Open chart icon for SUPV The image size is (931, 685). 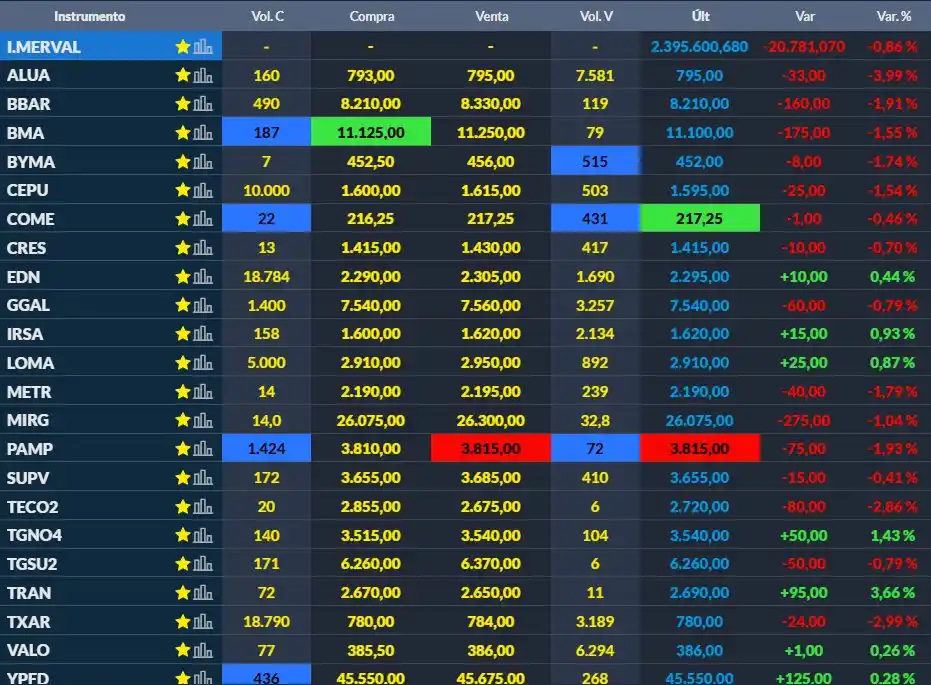click(203, 478)
